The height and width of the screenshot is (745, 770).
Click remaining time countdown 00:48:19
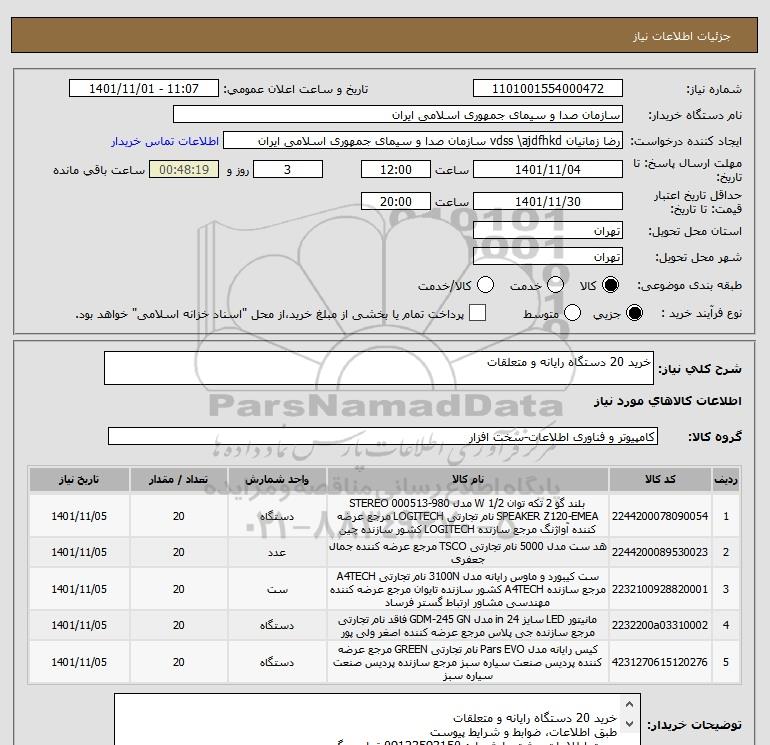click(x=184, y=169)
